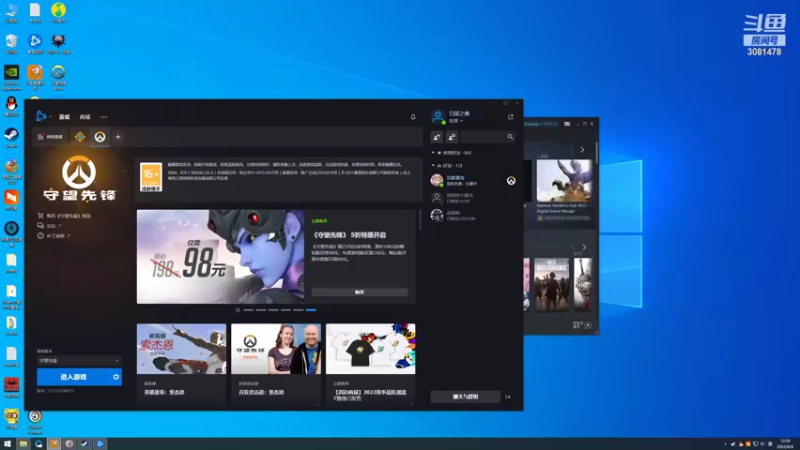The width and height of the screenshot is (800, 450).
Task: Click the carousel pause indicator
Action: point(238,310)
